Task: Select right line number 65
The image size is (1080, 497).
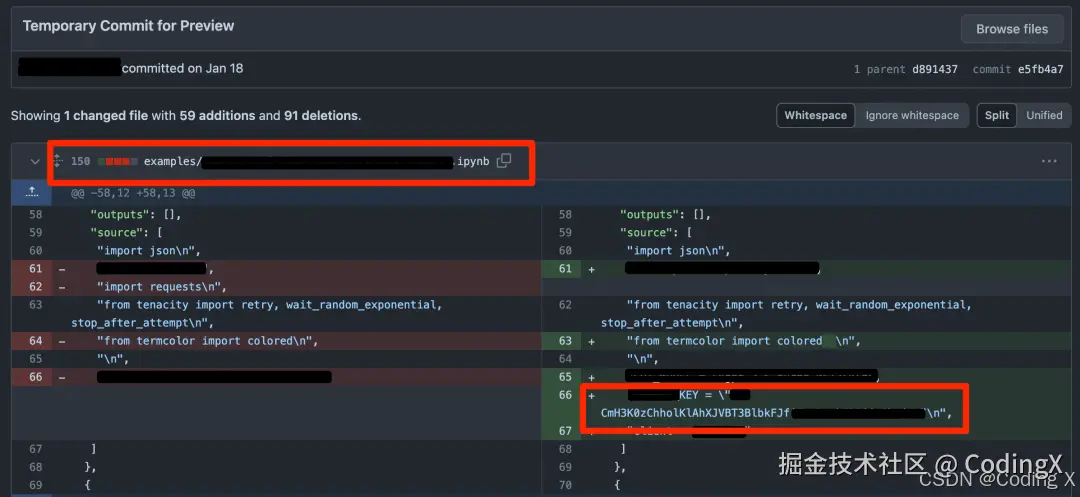Action: (x=565, y=377)
